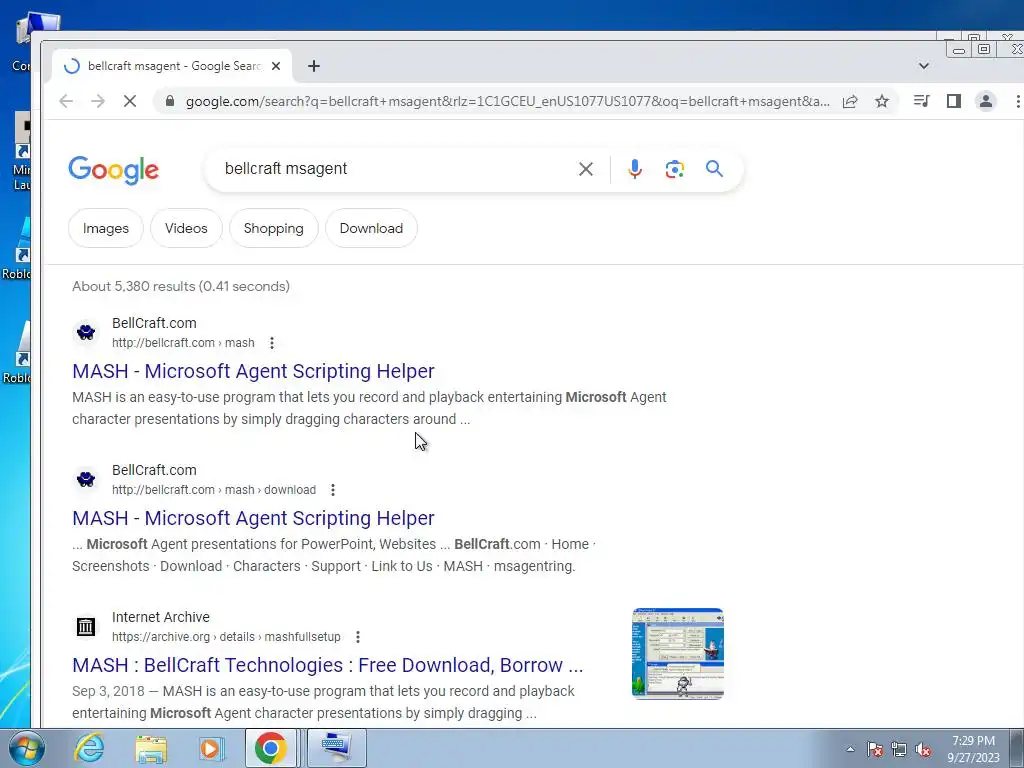1024x768 pixels.
Task: Go to the Google logo homepage
Action: click(114, 170)
